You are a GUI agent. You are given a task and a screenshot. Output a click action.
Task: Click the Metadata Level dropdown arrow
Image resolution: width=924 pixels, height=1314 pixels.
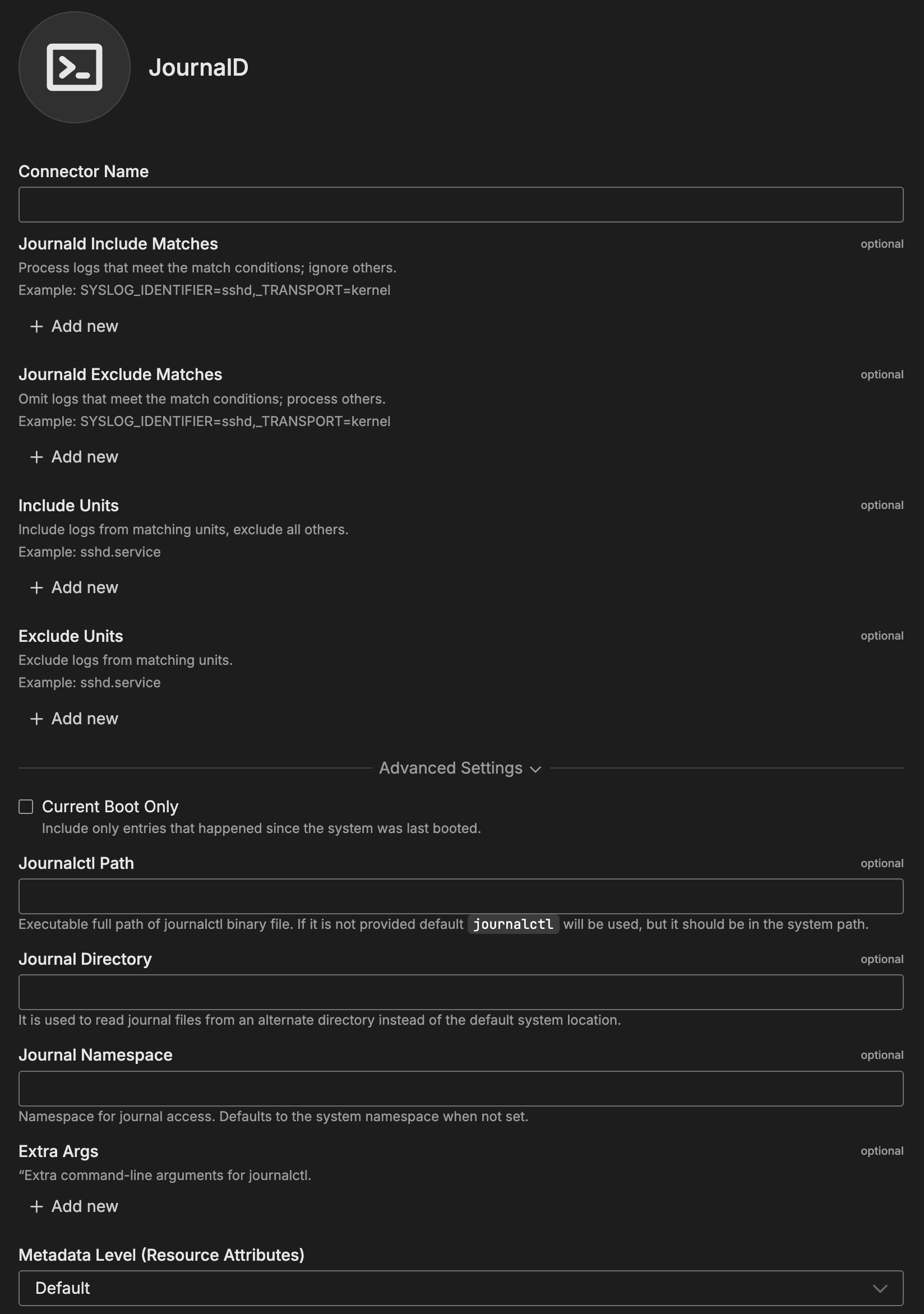point(880,1288)
